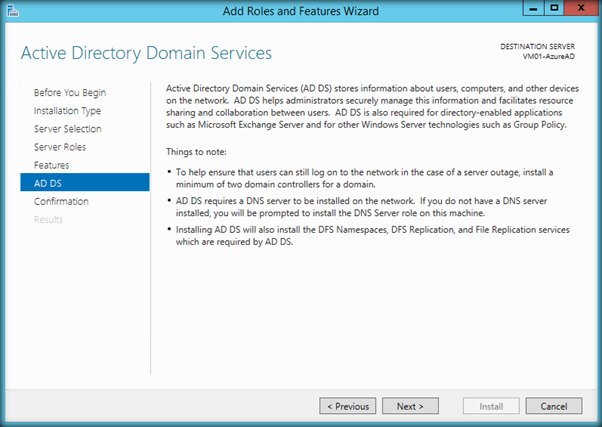Maximize the wizard window
The height and width of the screenshot is (427, 602).
(551, 10)
